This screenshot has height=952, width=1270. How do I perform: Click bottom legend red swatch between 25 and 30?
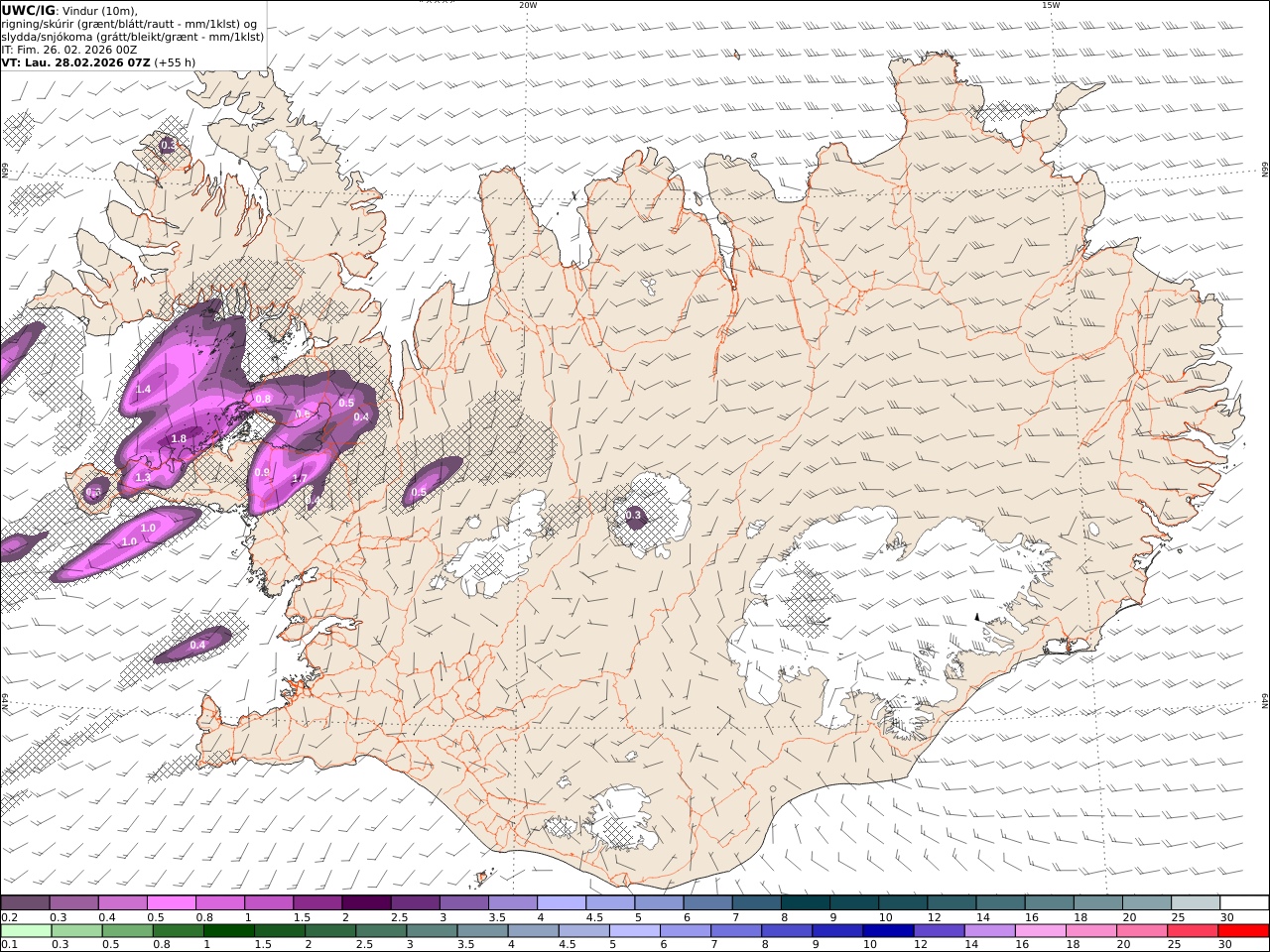click(x=1191, y=931)
